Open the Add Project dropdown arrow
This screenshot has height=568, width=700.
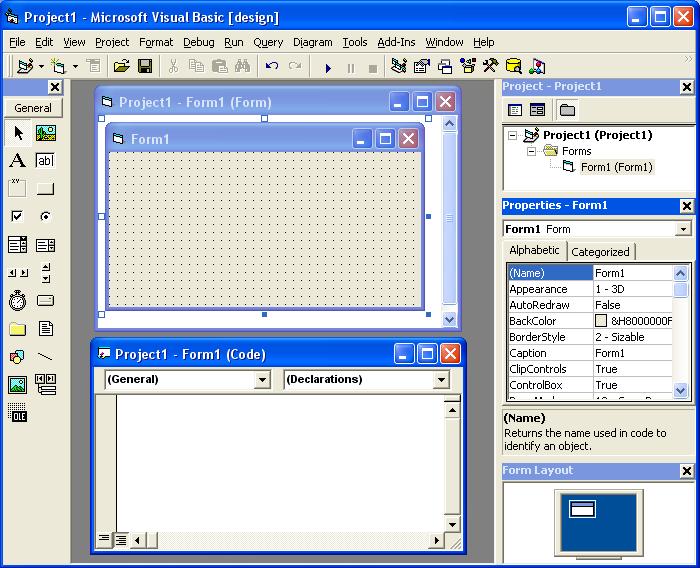pyautogui.click(x=41, y=67)
